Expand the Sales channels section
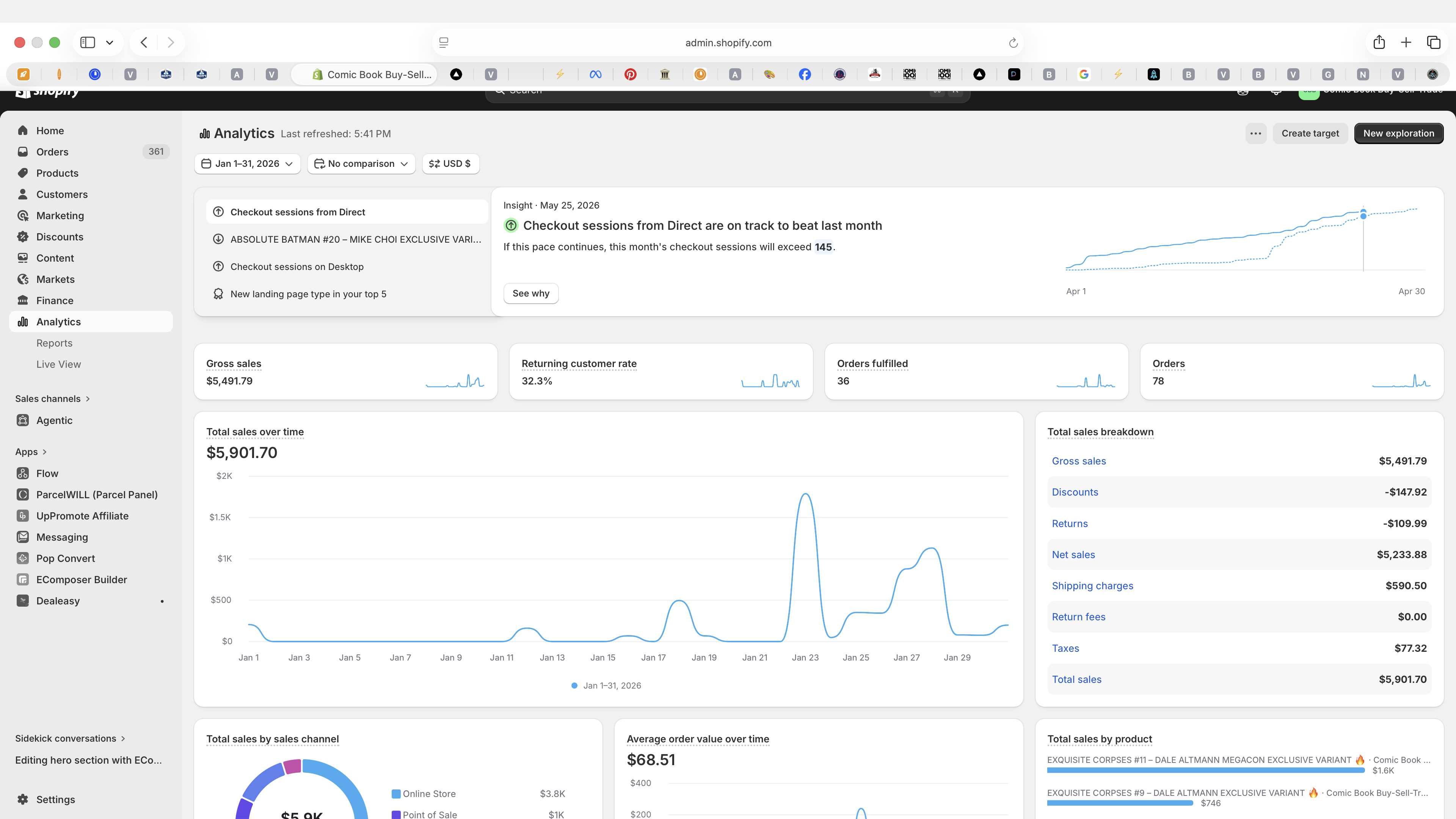Viewport: 1456px width, 819px height. point(53,399)
